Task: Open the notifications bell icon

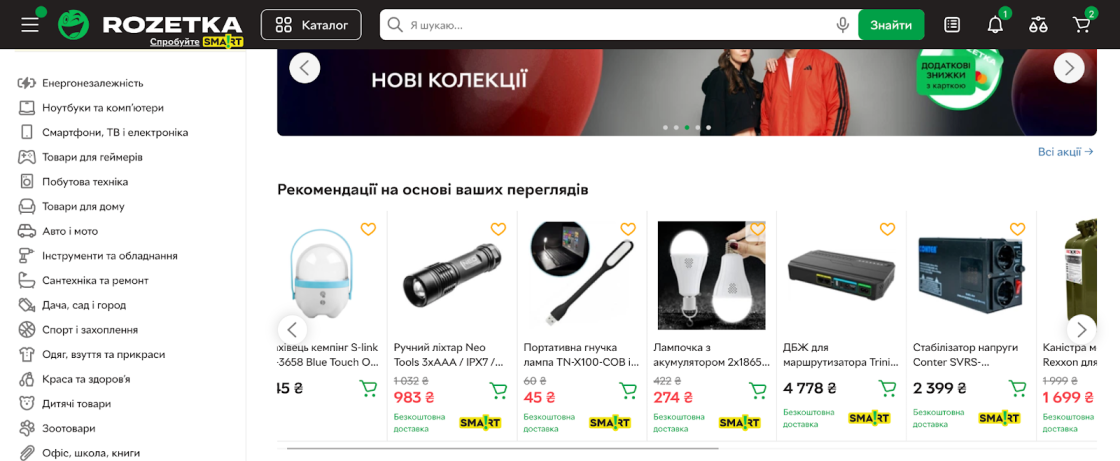Action: (x=995, y=25)
